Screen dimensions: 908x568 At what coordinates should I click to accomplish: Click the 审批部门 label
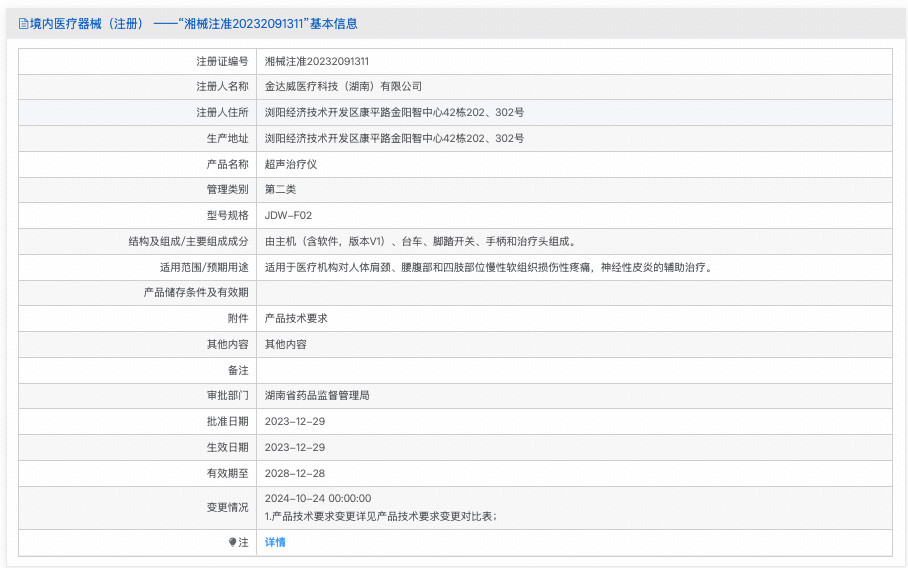(228, 395)
